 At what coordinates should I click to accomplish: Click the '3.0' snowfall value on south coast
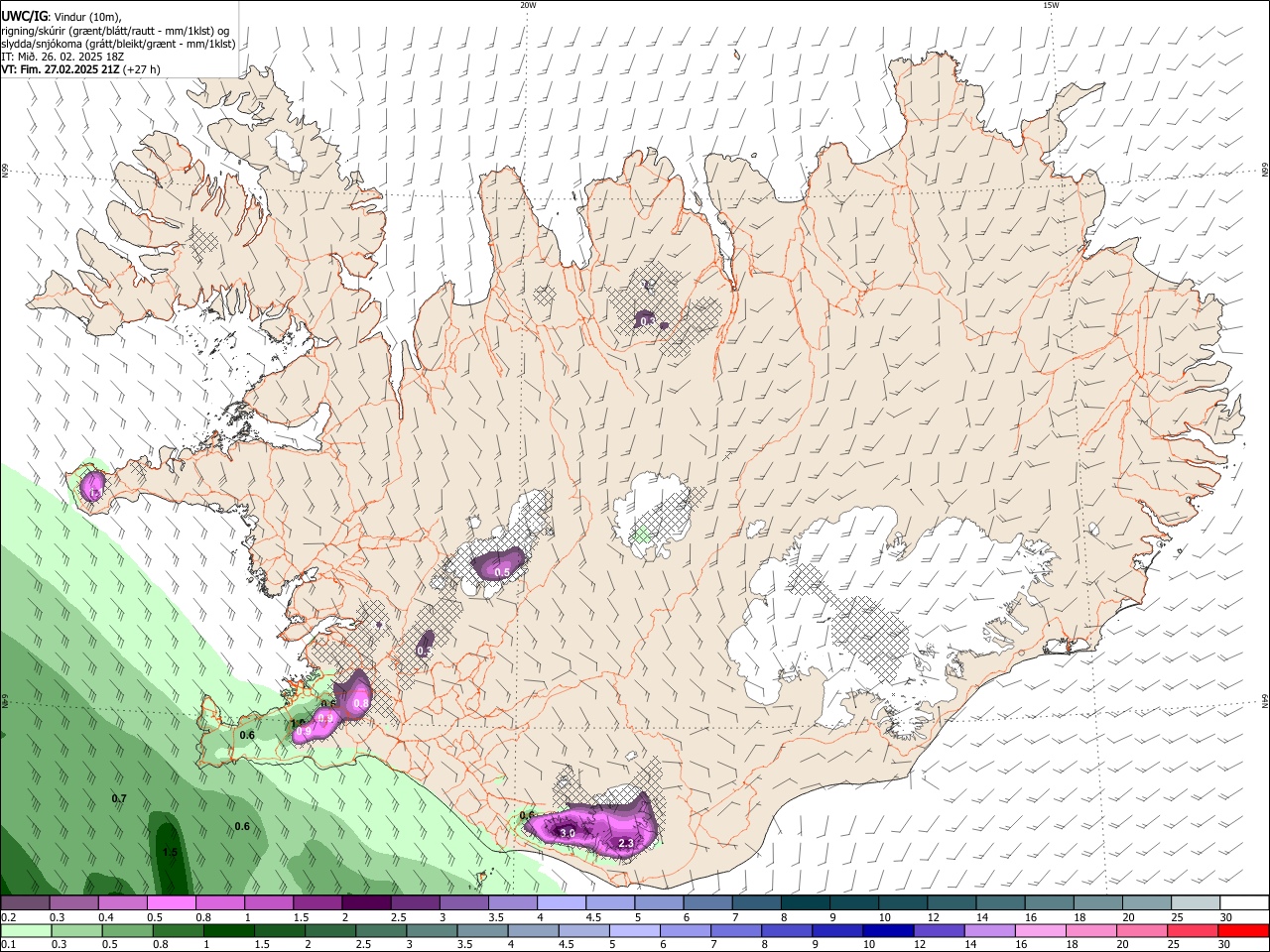coord(568,833)
